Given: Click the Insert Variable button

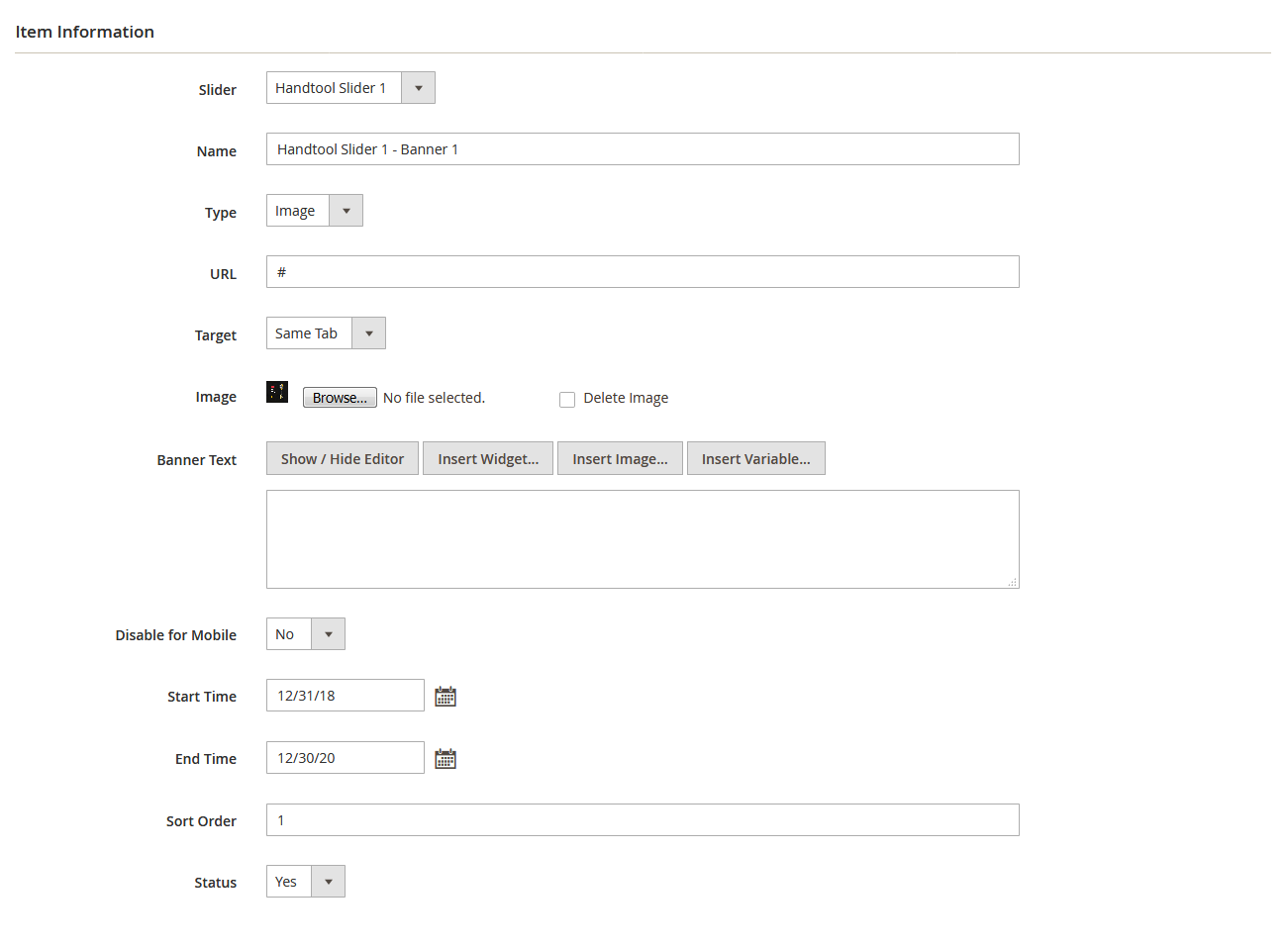Looking at the screenshot, I should click(755, 457).
